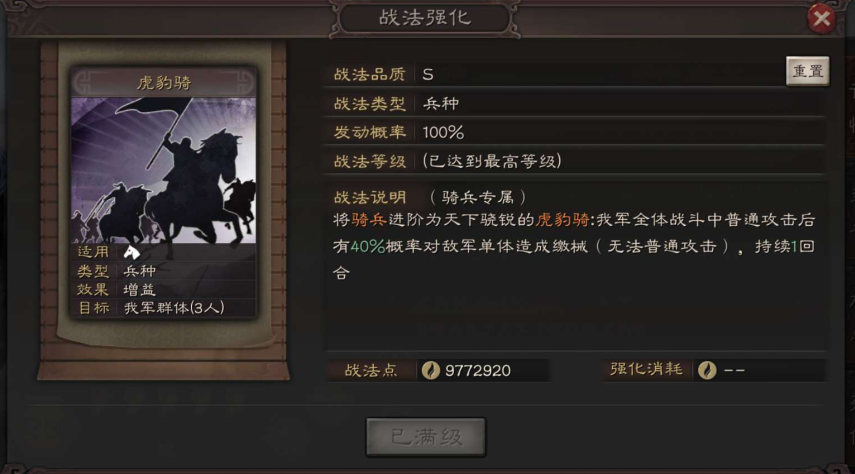Click the 强化消耗 cost value field
855x474 pixels.
759,370
